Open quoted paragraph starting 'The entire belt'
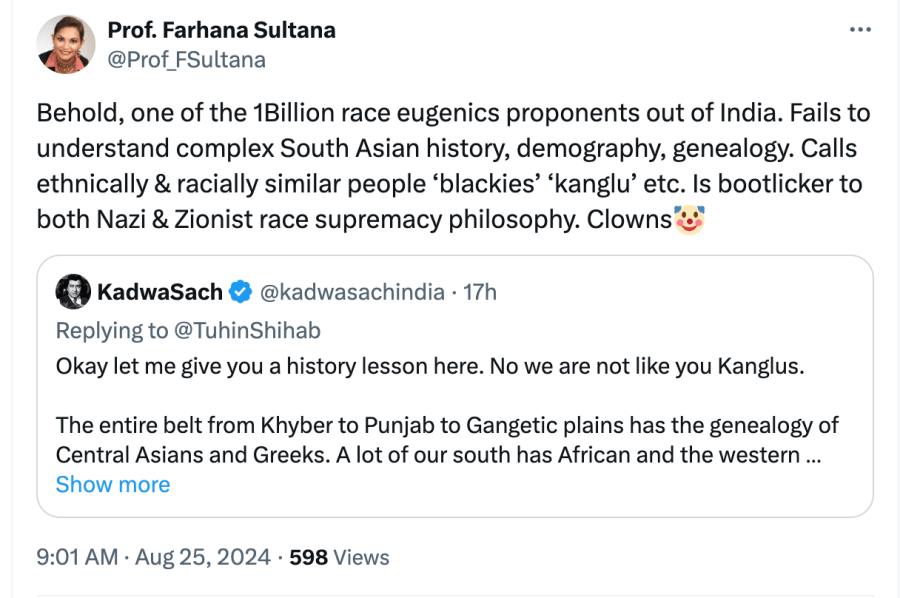This screenshot has width=900, height=598. pyautogui.click(x=447, y=426)
